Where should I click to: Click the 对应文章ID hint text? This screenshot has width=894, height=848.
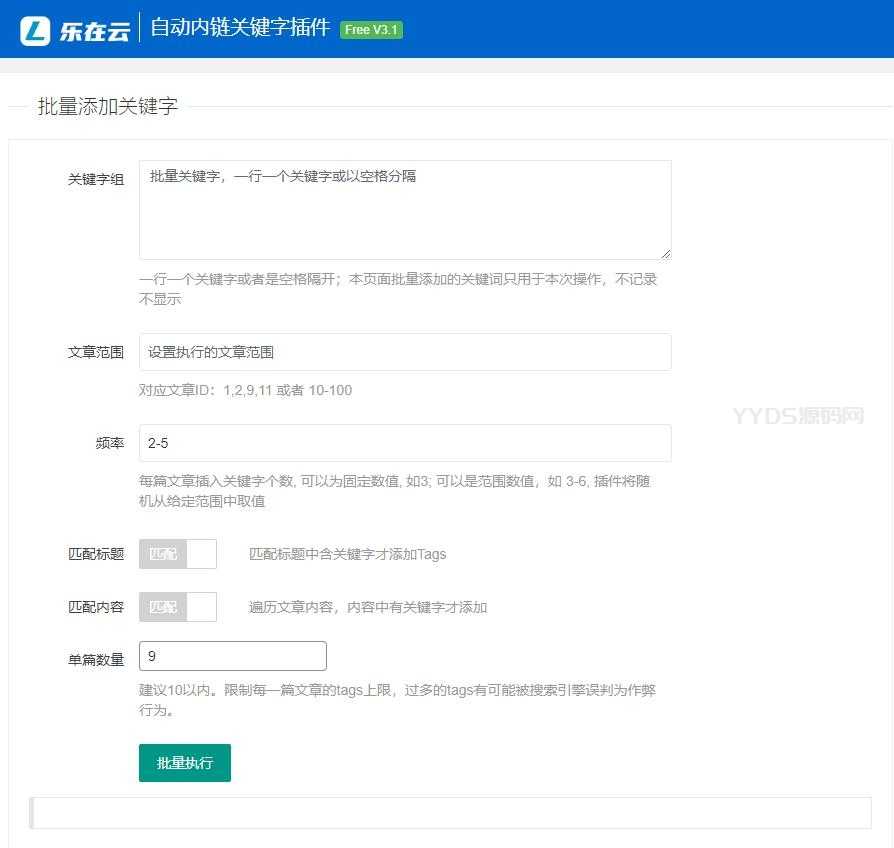click(245, 390)
